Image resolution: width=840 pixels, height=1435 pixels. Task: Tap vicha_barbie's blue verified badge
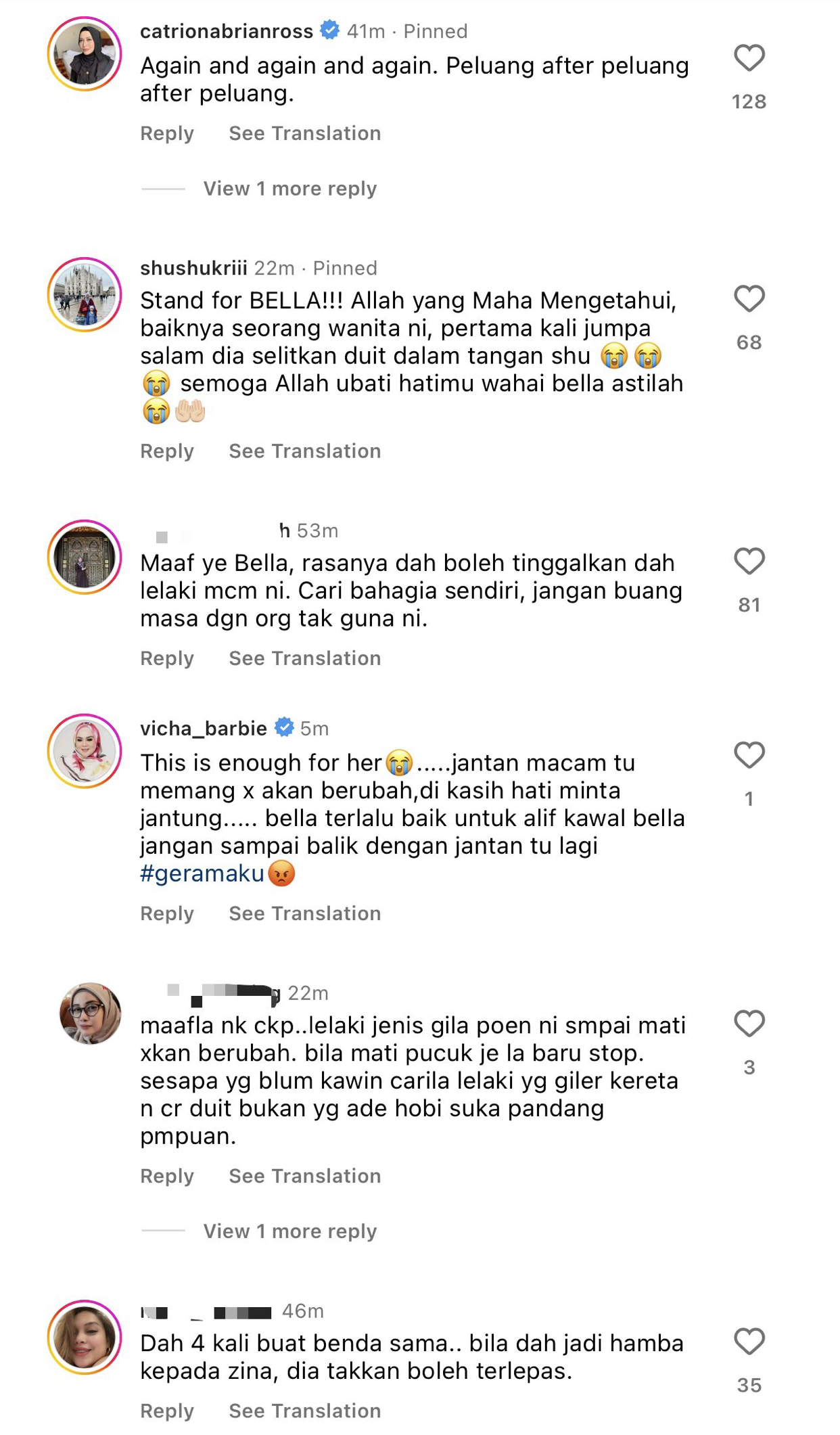pos(284,727)
